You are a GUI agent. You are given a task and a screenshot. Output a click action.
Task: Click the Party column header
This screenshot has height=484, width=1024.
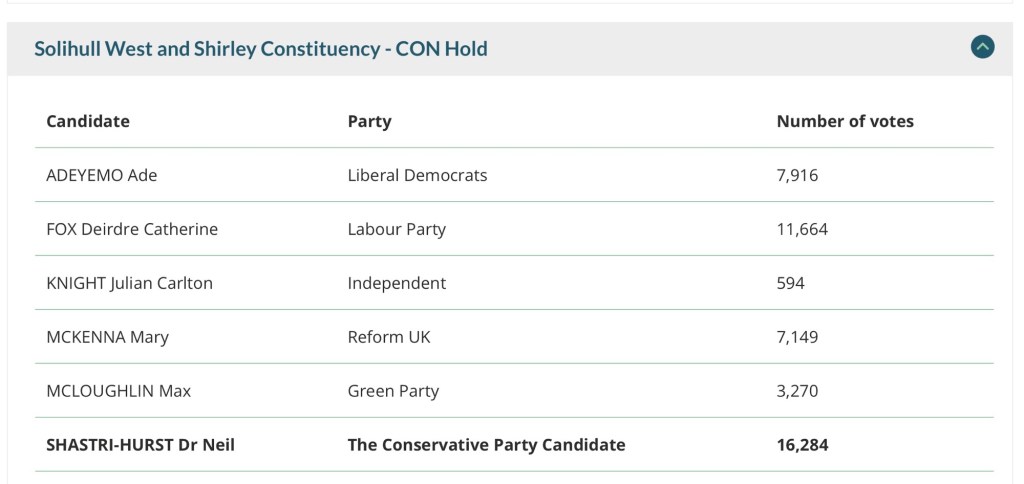coord(369,121)
